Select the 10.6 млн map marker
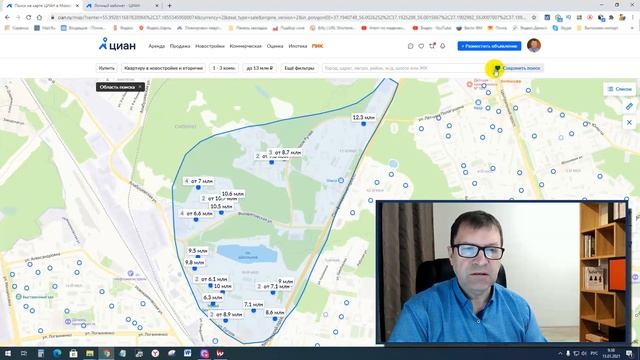Viewport: 640px width, 360px height. click(233, 194)
